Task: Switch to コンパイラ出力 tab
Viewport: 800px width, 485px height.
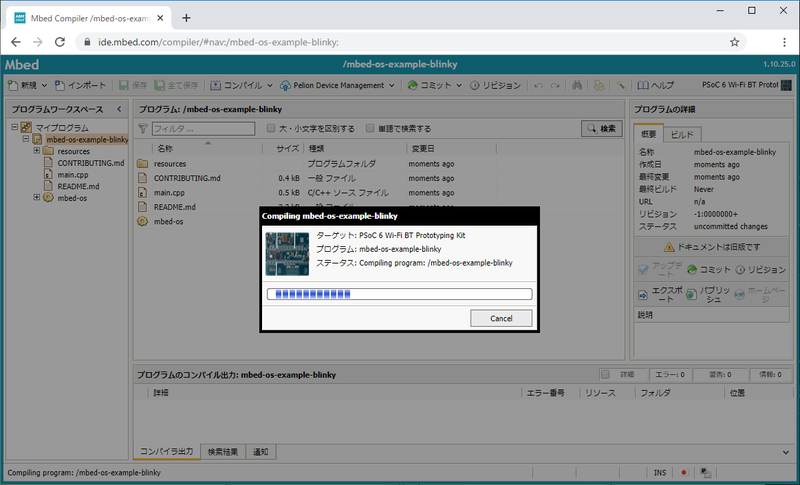Action: coord(167,451)
